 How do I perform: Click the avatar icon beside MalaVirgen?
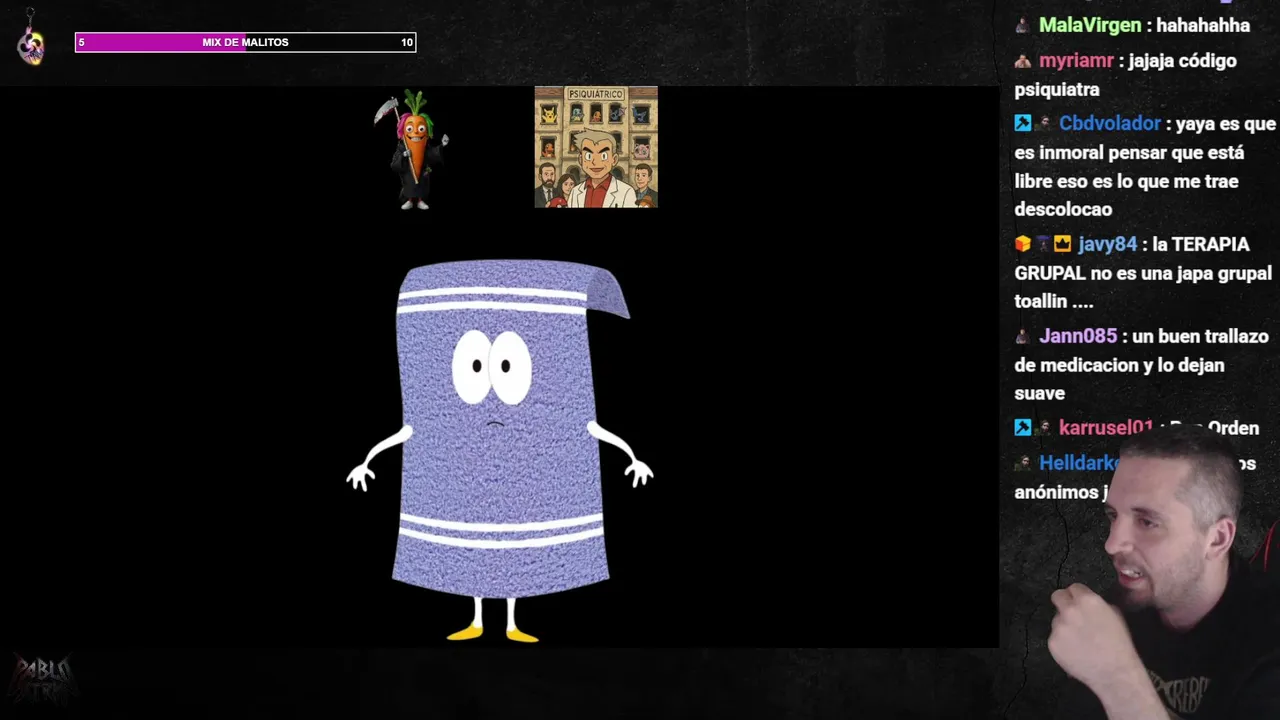point(1022,25)
